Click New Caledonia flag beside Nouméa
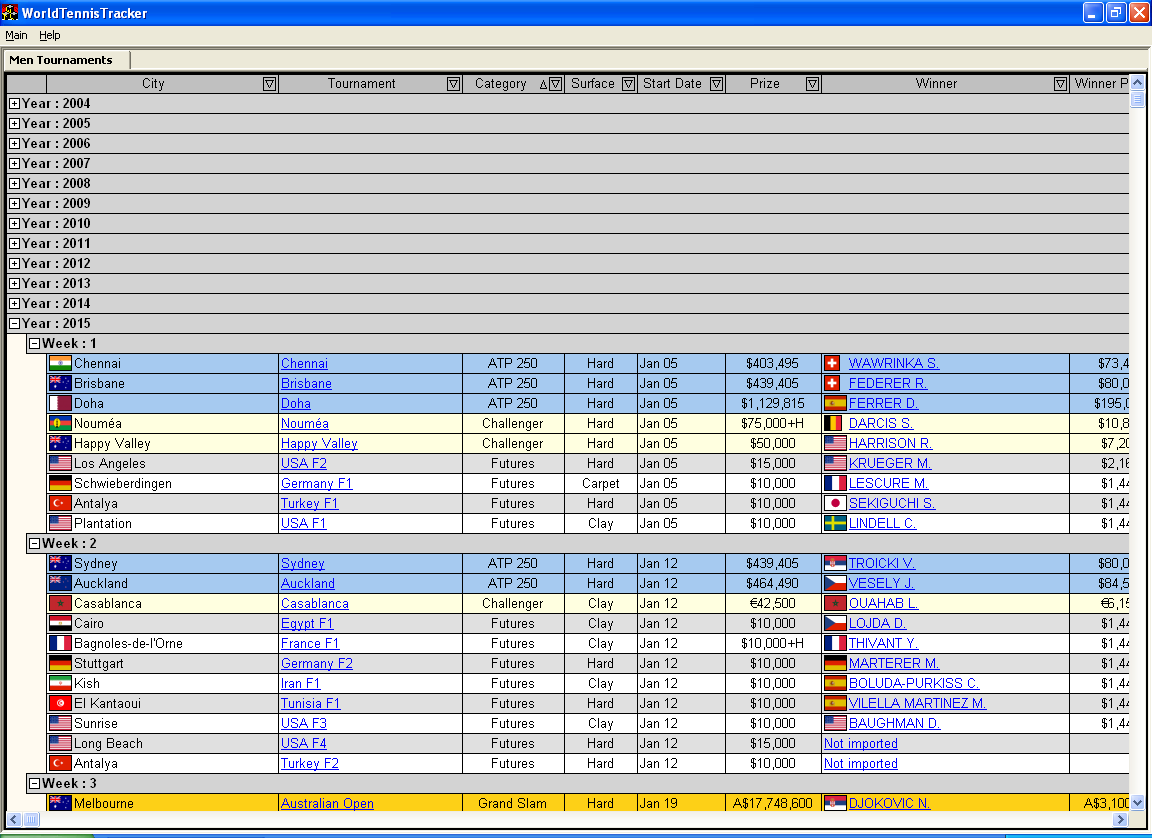 [x=60, y=423]
